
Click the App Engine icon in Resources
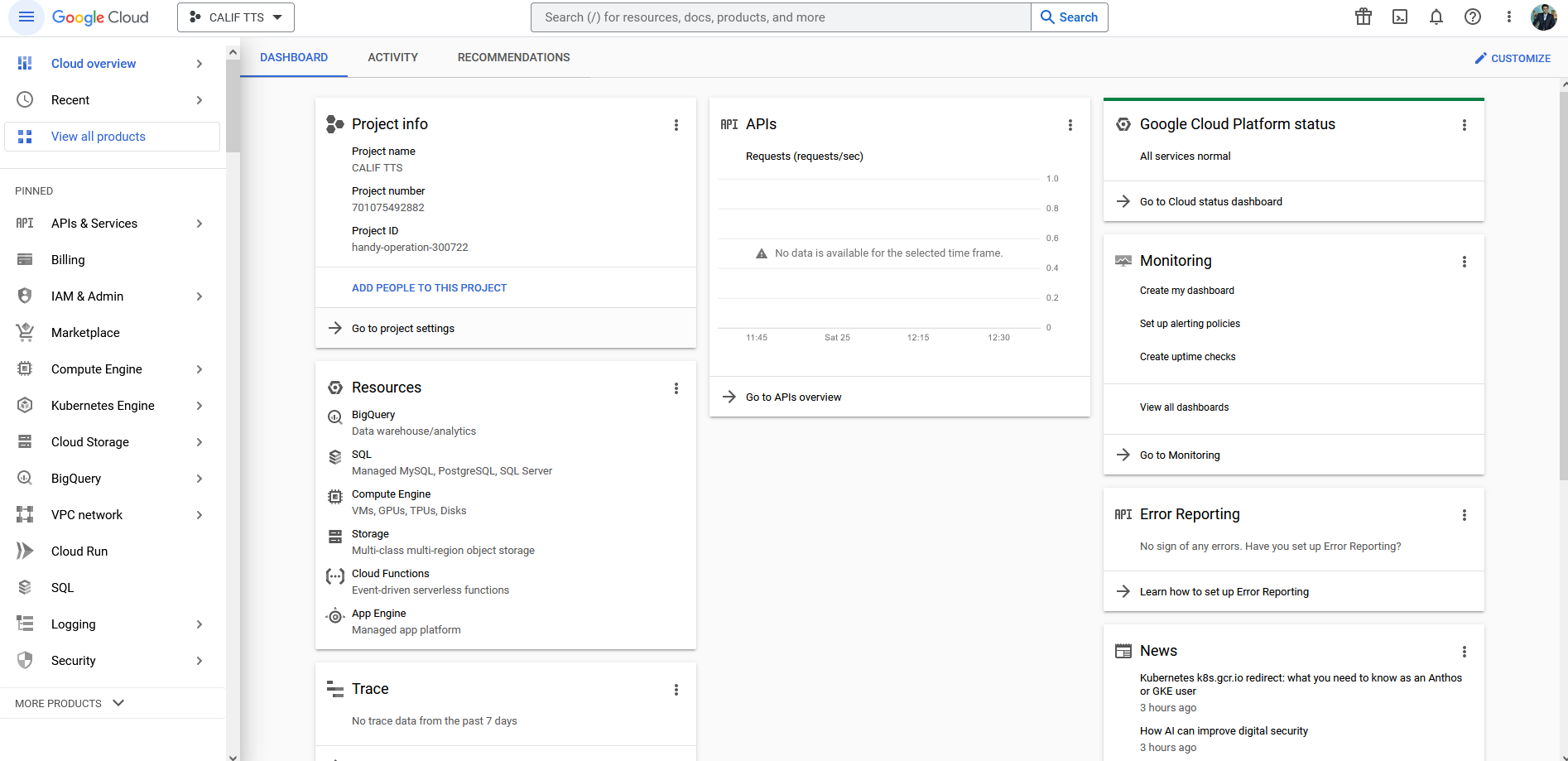(335, 616)
